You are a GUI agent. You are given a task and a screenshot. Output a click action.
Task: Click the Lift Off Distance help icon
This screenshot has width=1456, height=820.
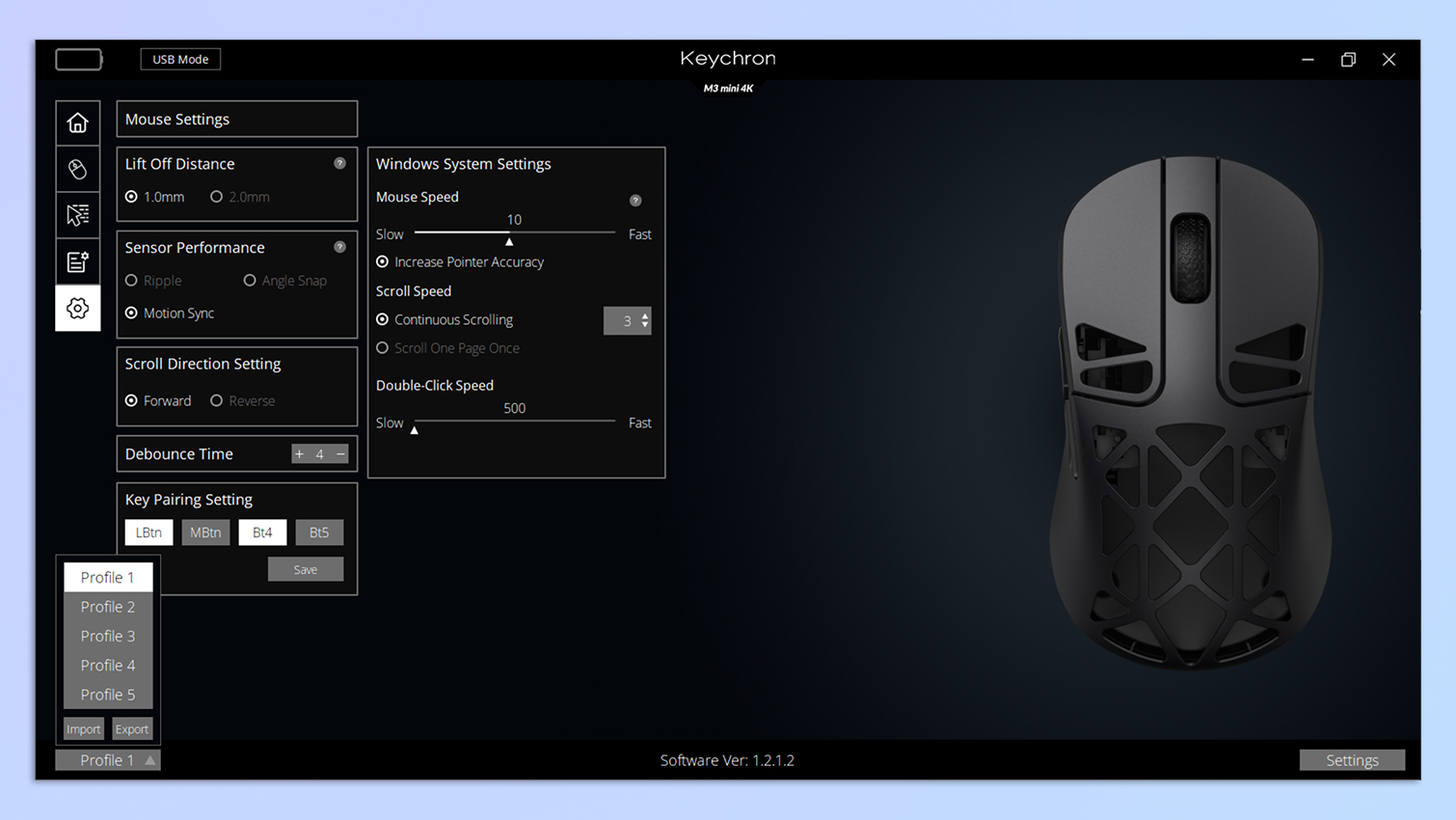point(339,164)
